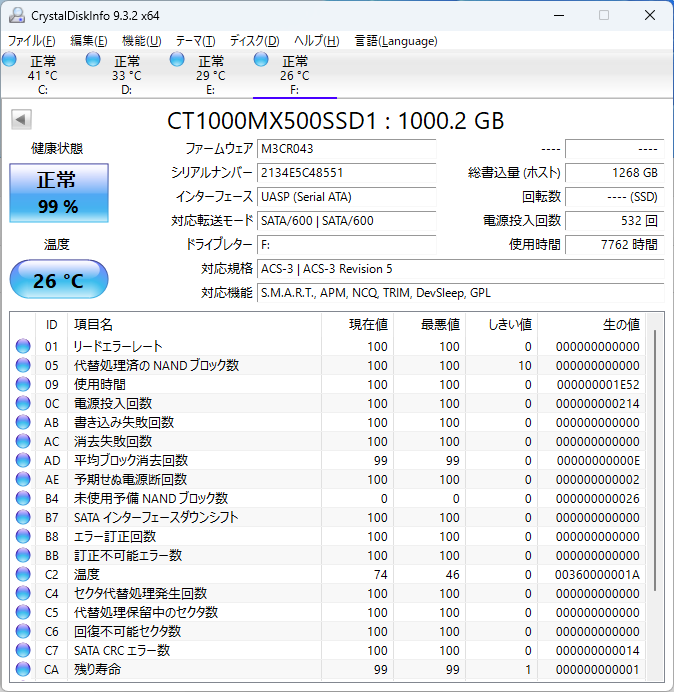
Task: Click the serial number field 2134E5C48551
Action: point(346,173)
